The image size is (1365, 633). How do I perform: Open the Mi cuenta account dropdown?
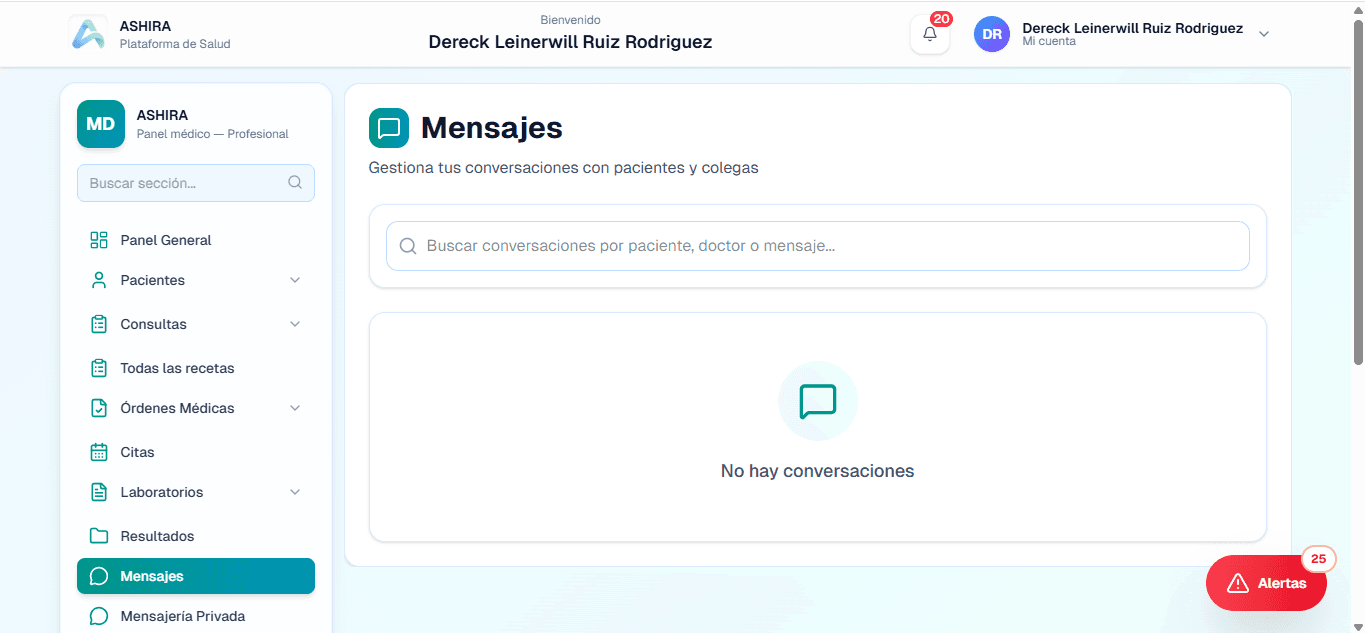1264,33
